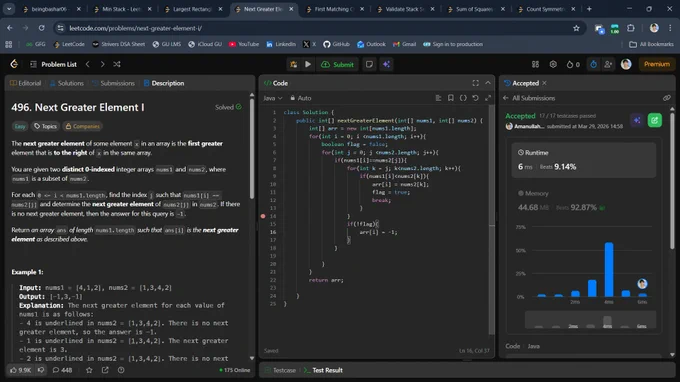The width and height of the screenshot is (680, 382).
Task: Open the invite collaborator icon
Action: pyautogui.click(x=608, y=64)
